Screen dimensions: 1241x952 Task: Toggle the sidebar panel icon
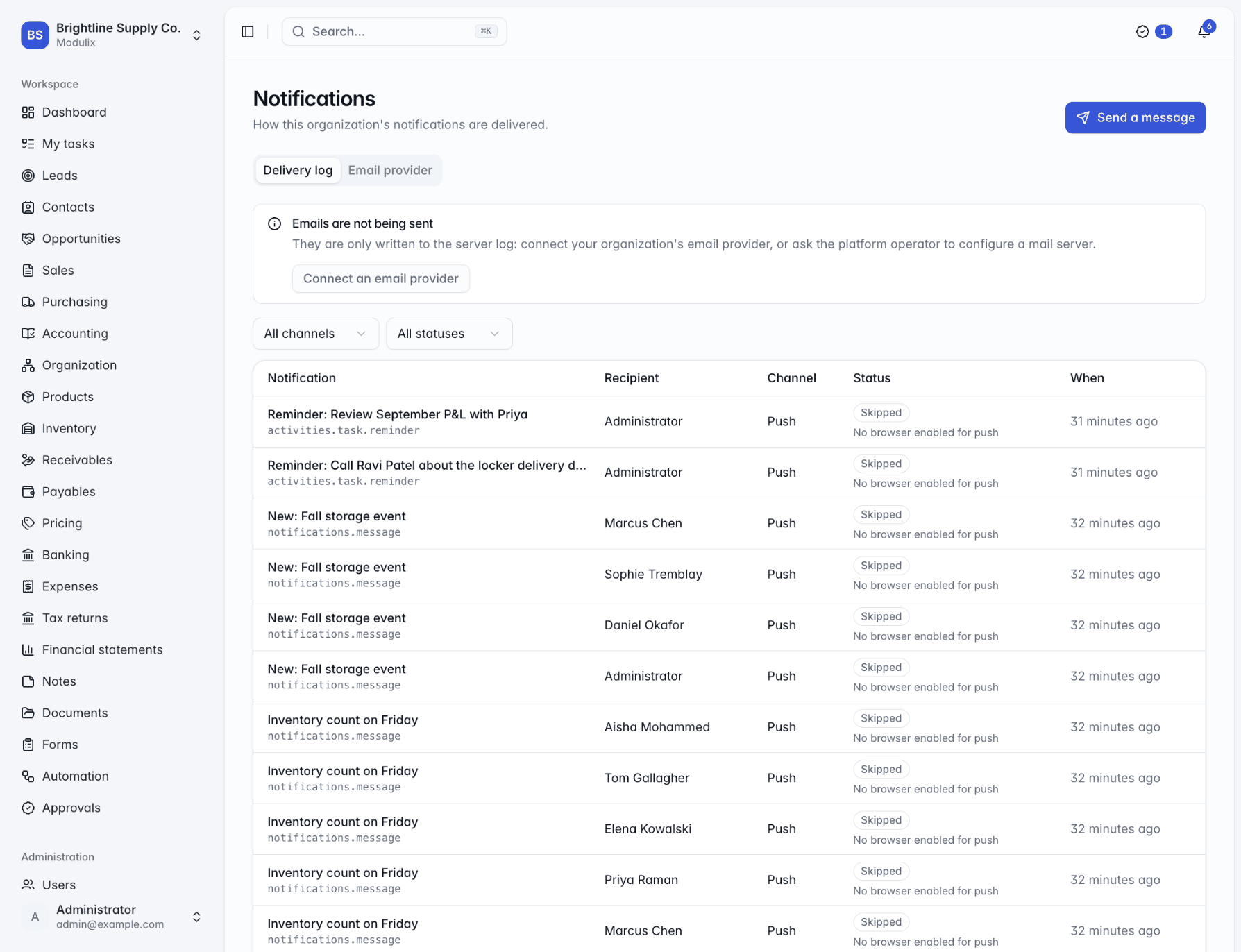pos(248,32)
